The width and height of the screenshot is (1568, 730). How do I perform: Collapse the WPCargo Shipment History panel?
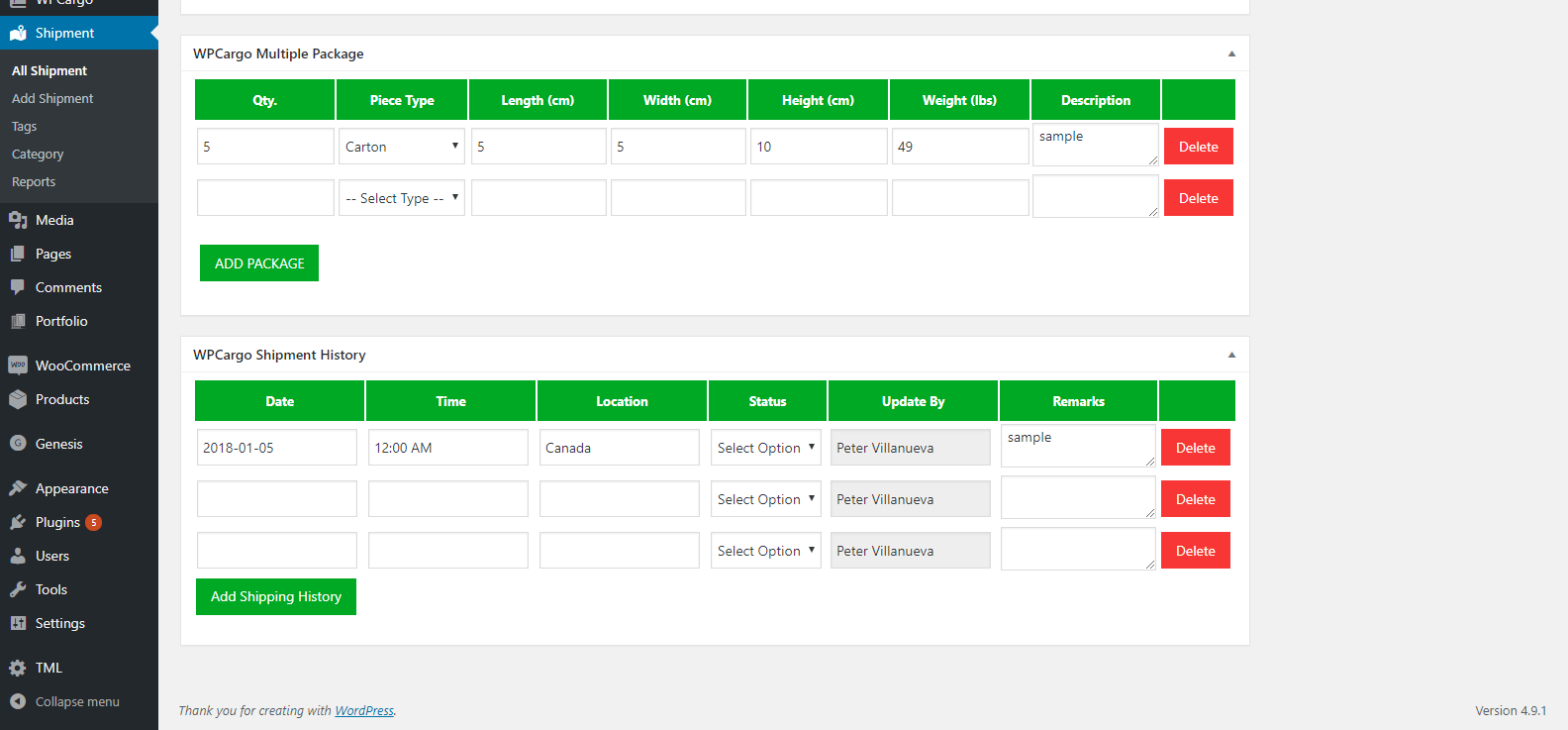1231,355
